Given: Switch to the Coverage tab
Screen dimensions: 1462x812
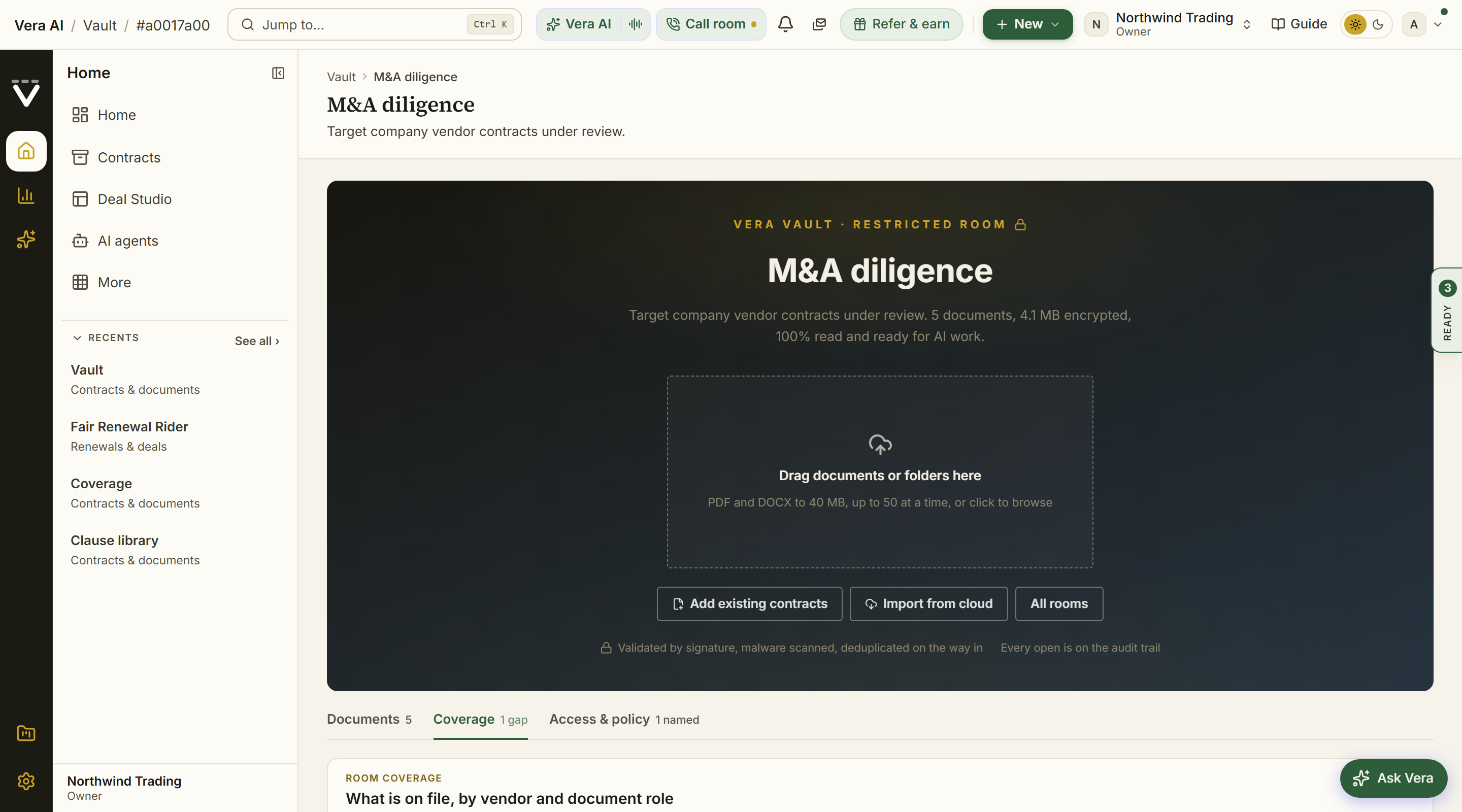Looking at the screenshot, I should (481, 719).
